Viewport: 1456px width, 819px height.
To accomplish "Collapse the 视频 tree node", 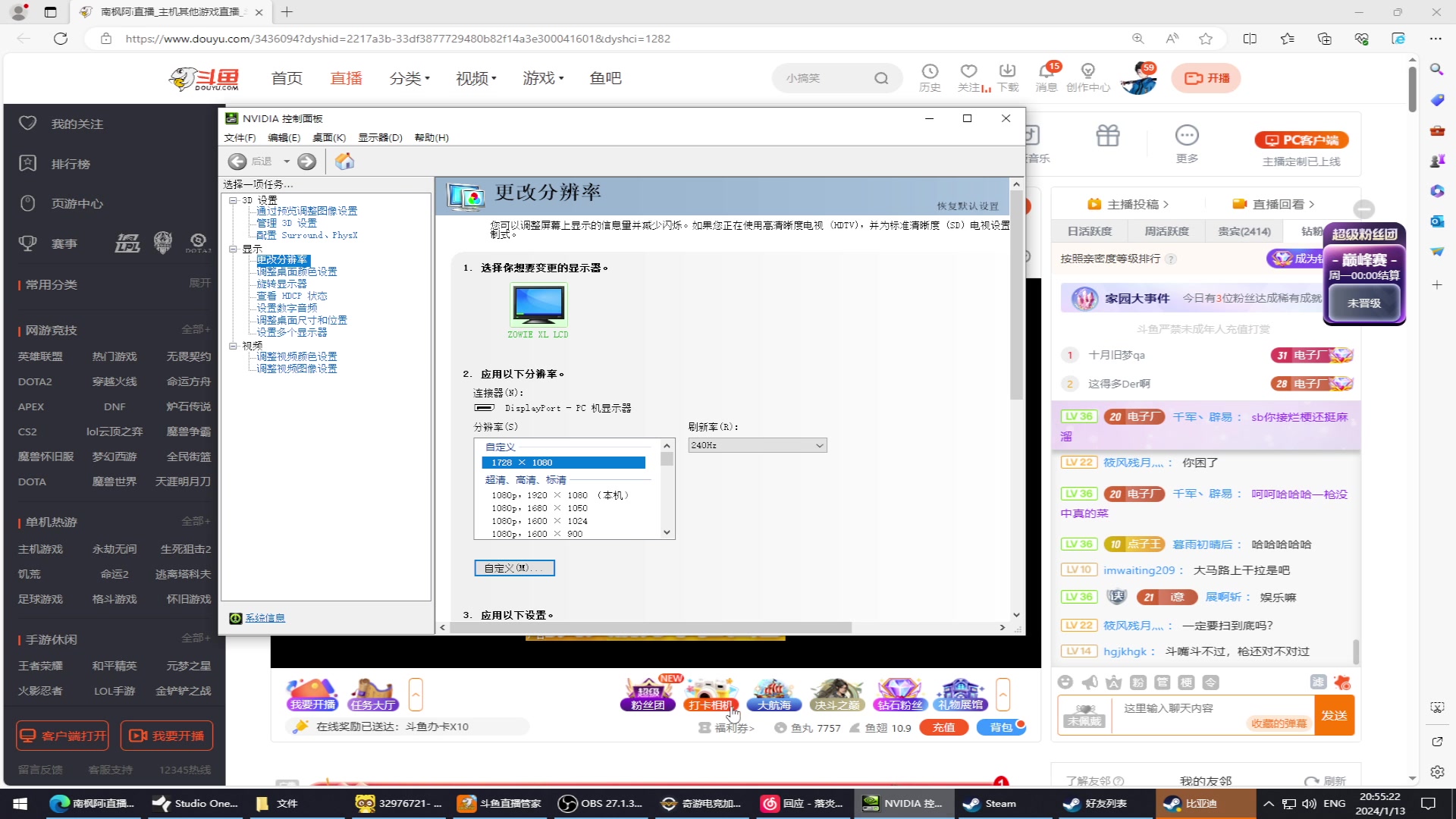I will tap(234, 346).
